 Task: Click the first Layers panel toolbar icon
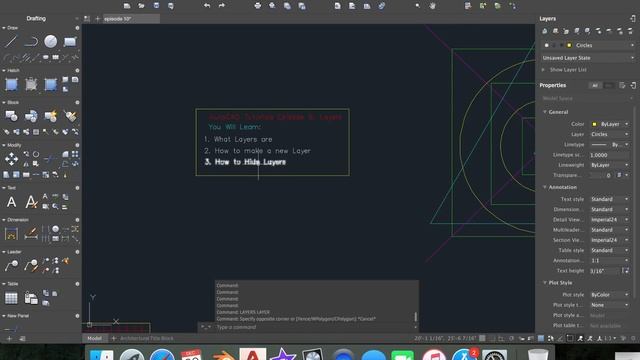tap(544, 31)
